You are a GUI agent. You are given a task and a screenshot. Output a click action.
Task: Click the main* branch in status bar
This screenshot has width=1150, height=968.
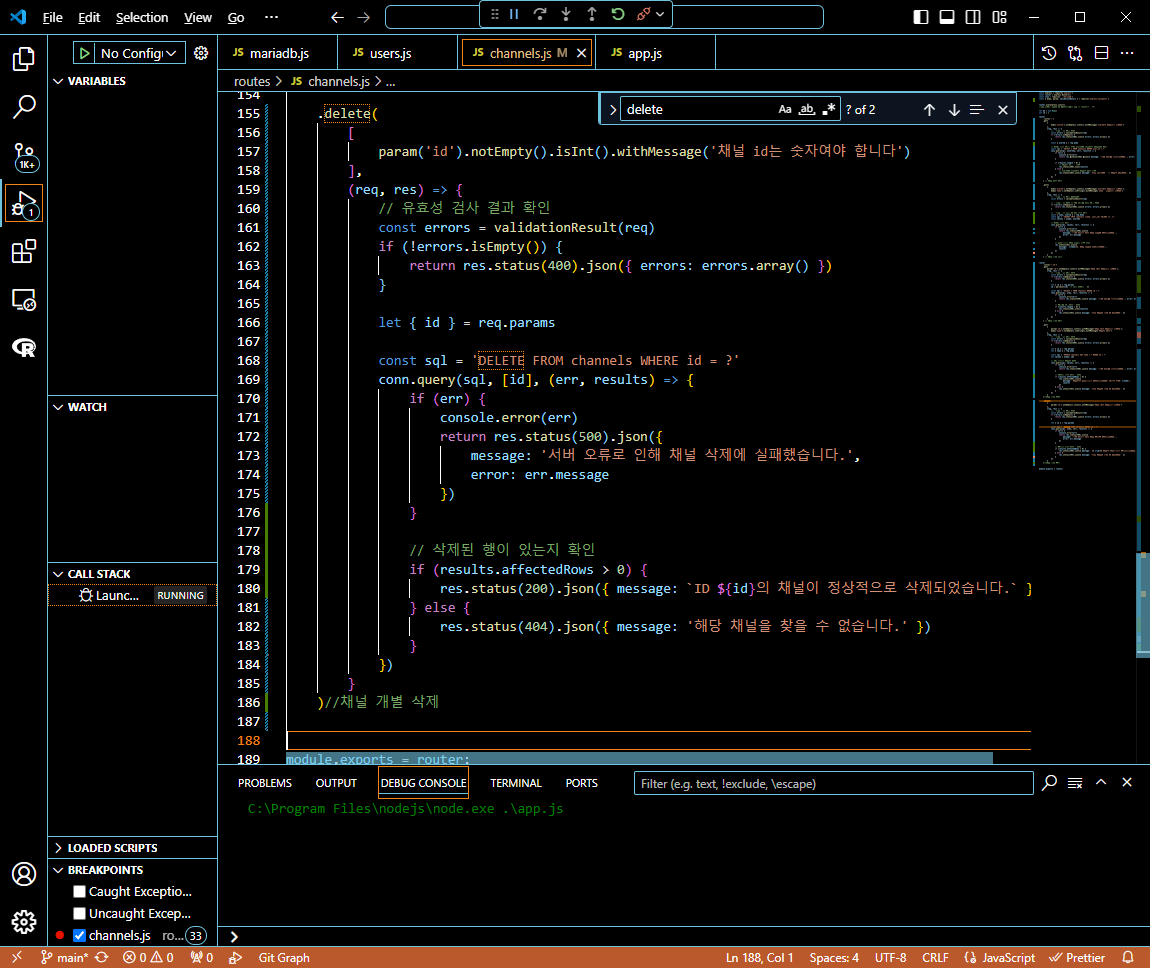point(64,958)
